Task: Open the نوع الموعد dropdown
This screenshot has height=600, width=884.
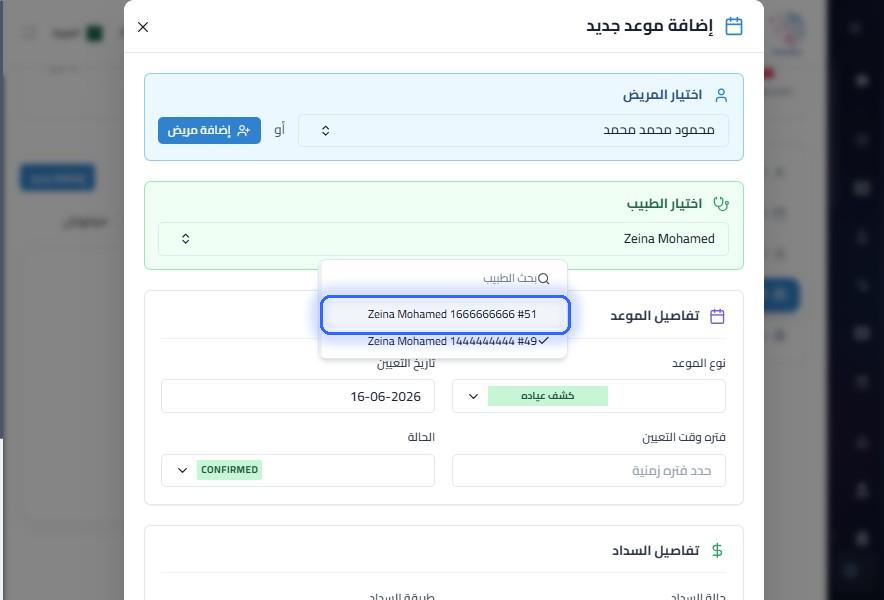Action: [589, 396]
